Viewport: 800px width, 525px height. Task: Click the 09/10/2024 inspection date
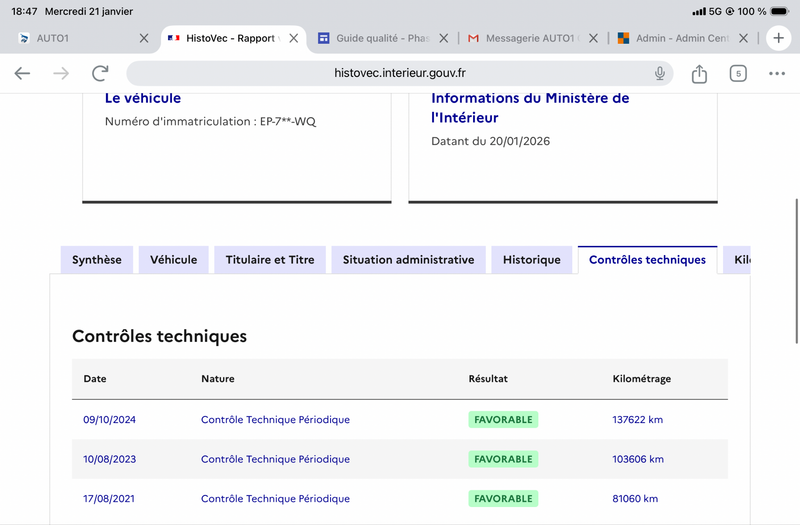point(109,420)
